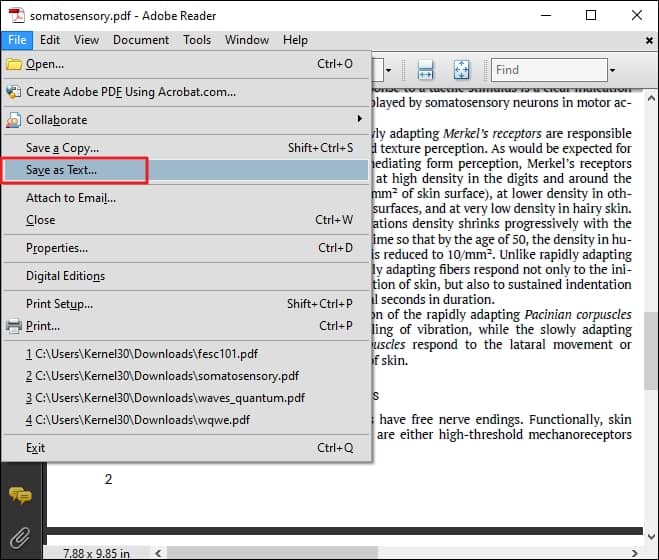Open the Edit menu
Viewport: 659px width, 560px height.
coord(50,40)
